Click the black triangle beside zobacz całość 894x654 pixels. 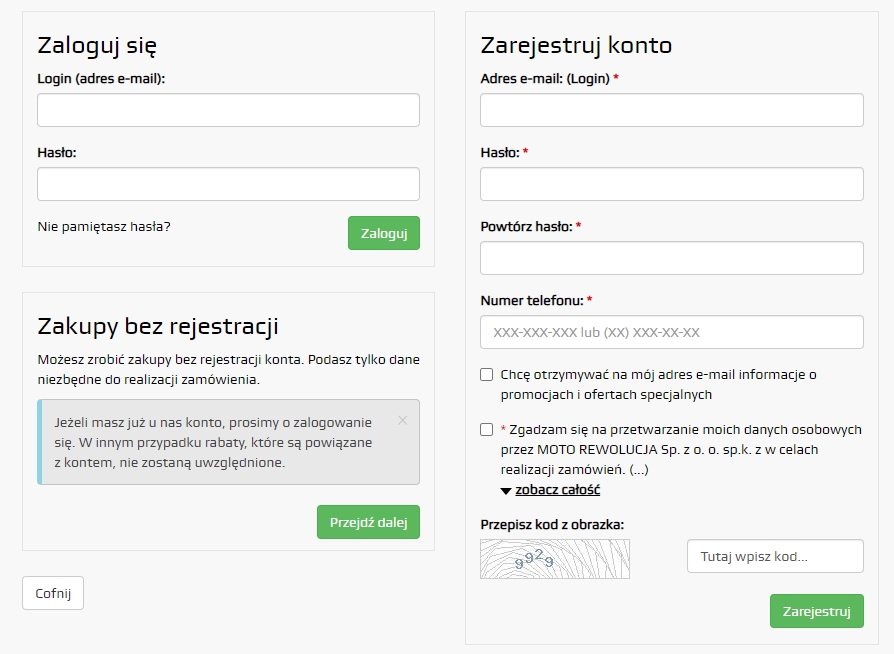506,491
